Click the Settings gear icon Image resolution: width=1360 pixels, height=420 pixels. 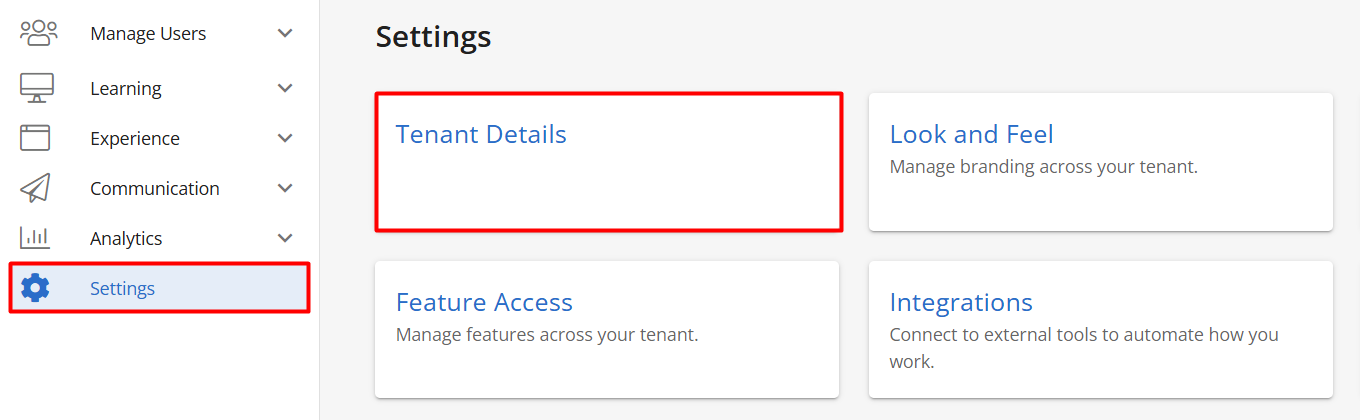pyautogui.click(x=35, y=288)
